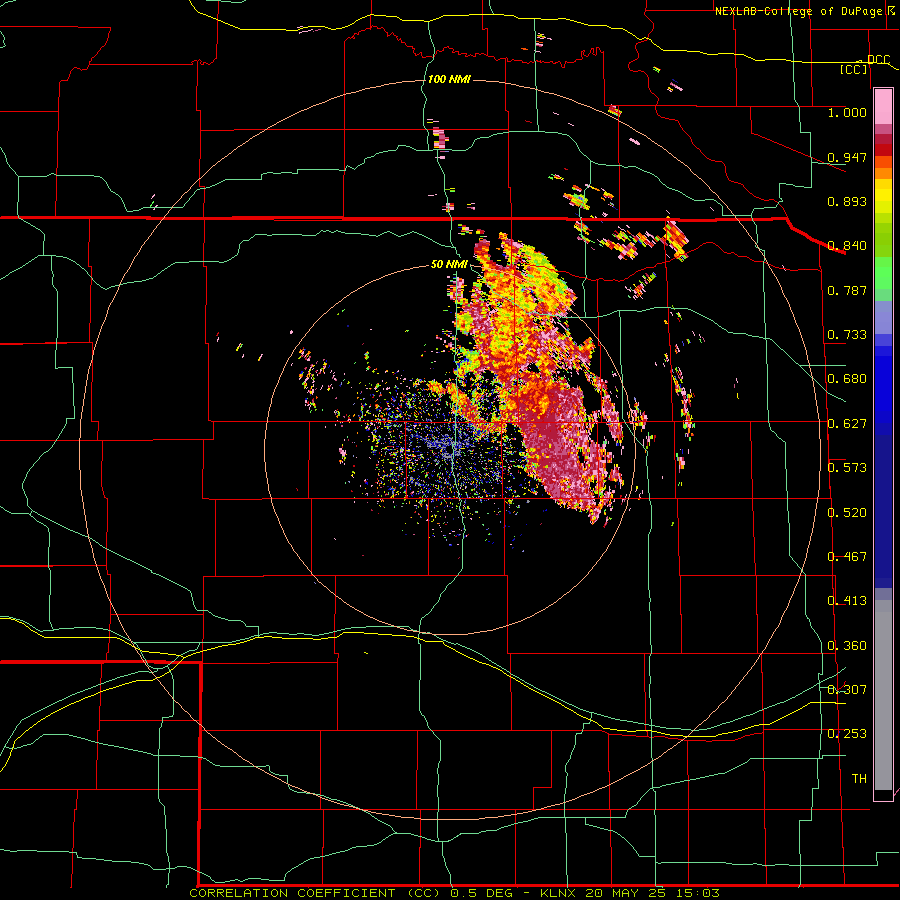
Task: Select the 0.360 legend value
Action: (x=847, y=646)
